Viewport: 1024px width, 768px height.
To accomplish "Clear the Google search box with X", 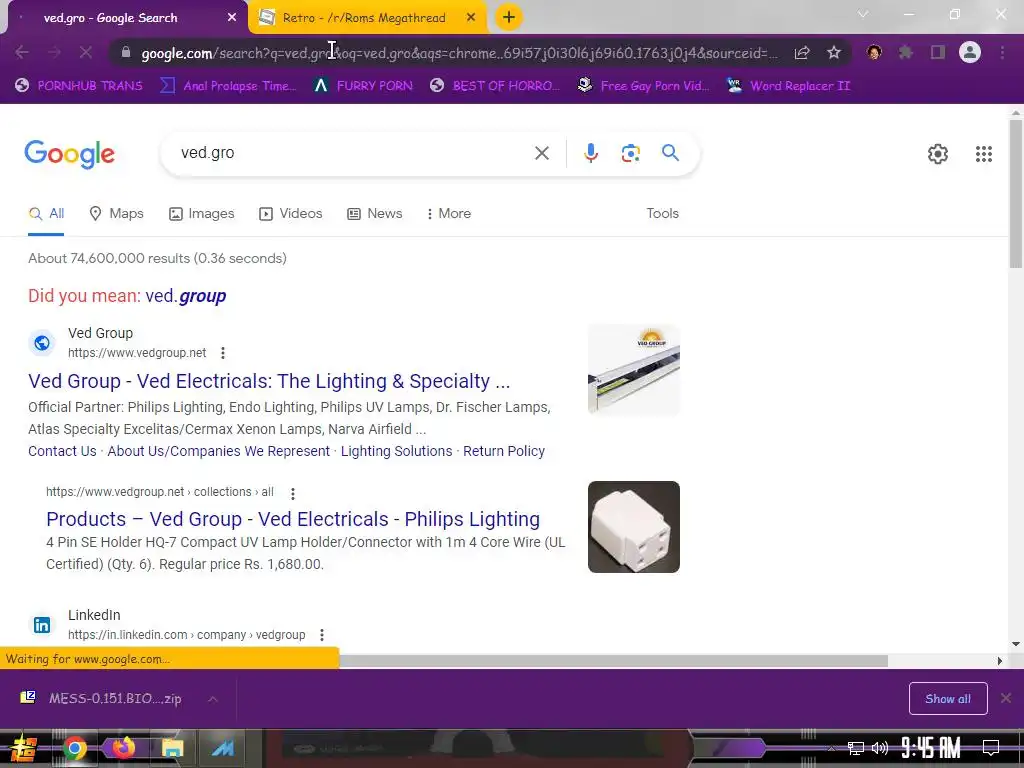I will 541,153.
